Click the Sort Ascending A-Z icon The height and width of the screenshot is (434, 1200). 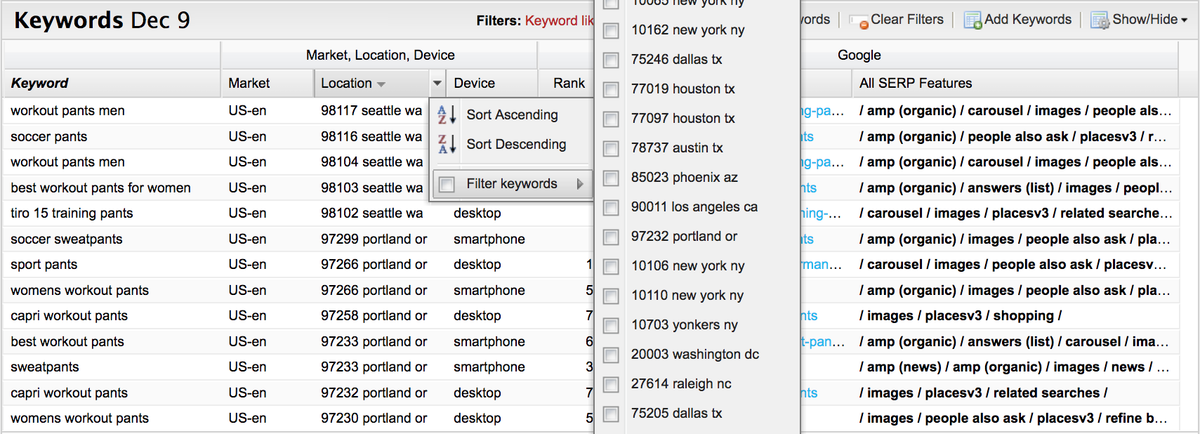pyautogui.click(x=447, y=115)
